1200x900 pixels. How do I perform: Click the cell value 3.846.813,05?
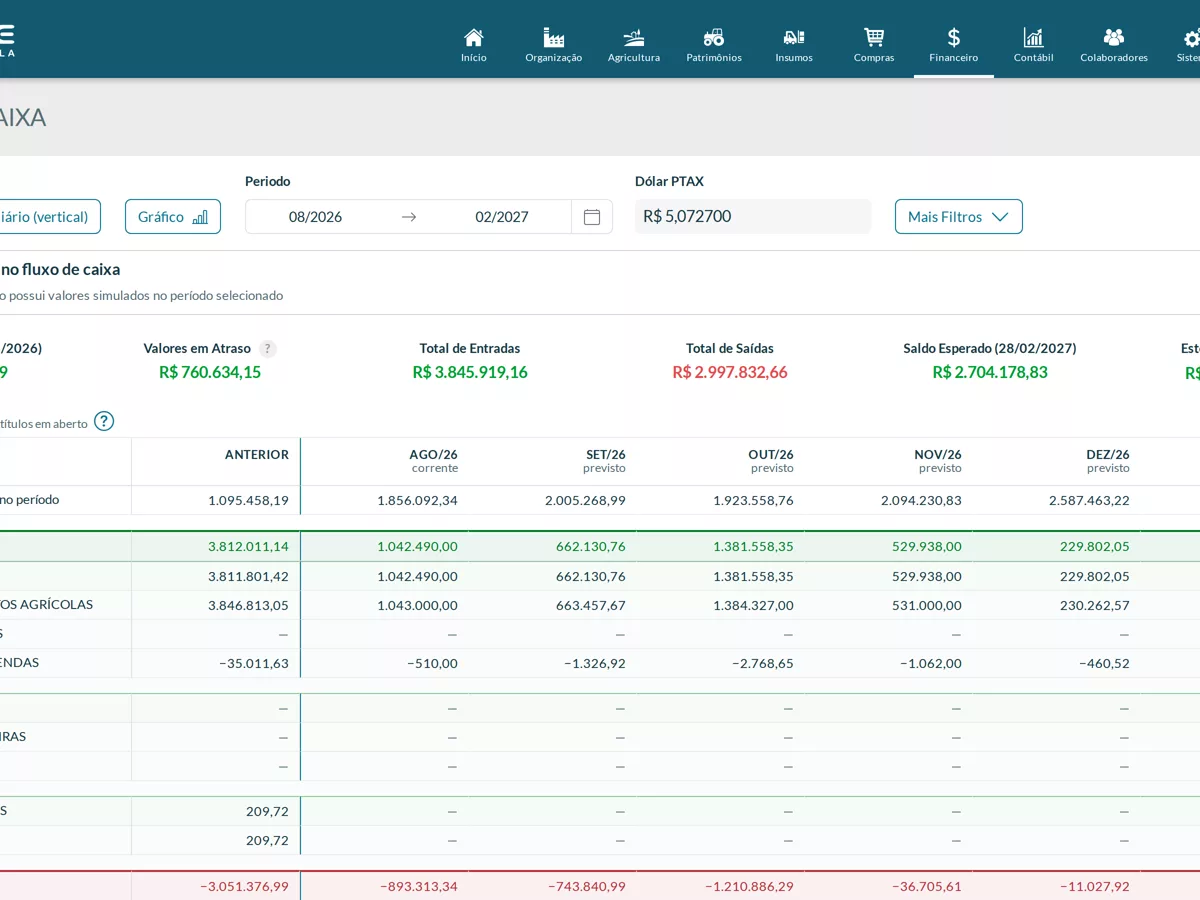click(248, 605)
